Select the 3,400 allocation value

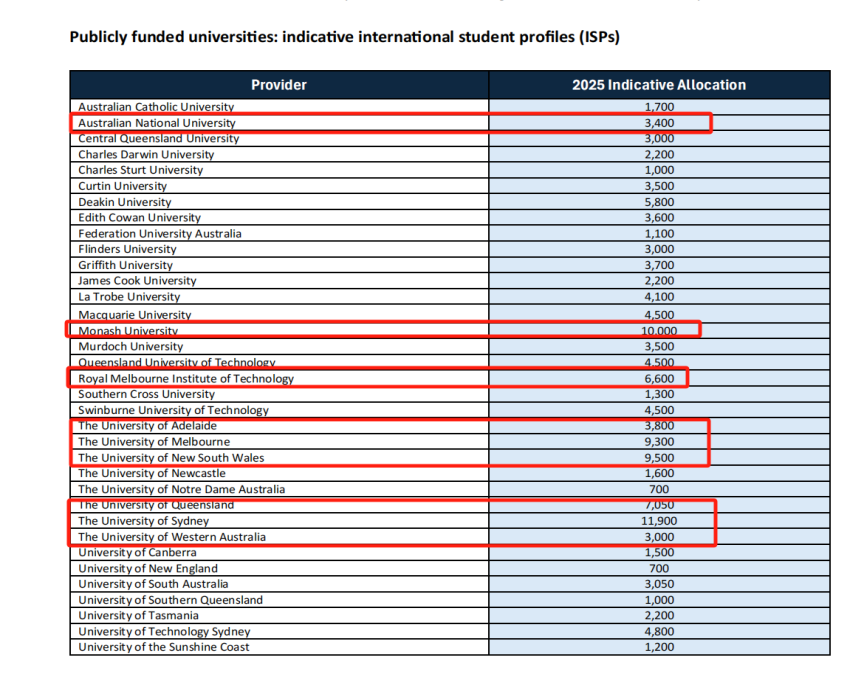tap(659, 122)
